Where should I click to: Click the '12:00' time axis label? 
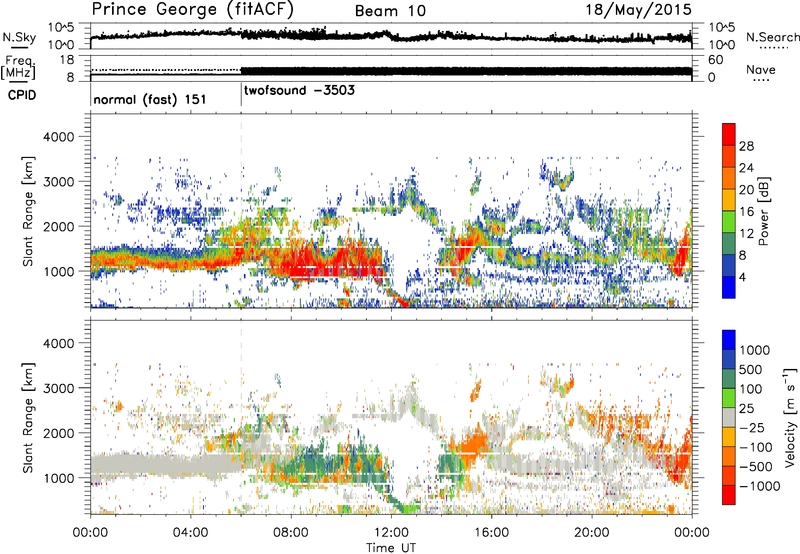(391, 533)
